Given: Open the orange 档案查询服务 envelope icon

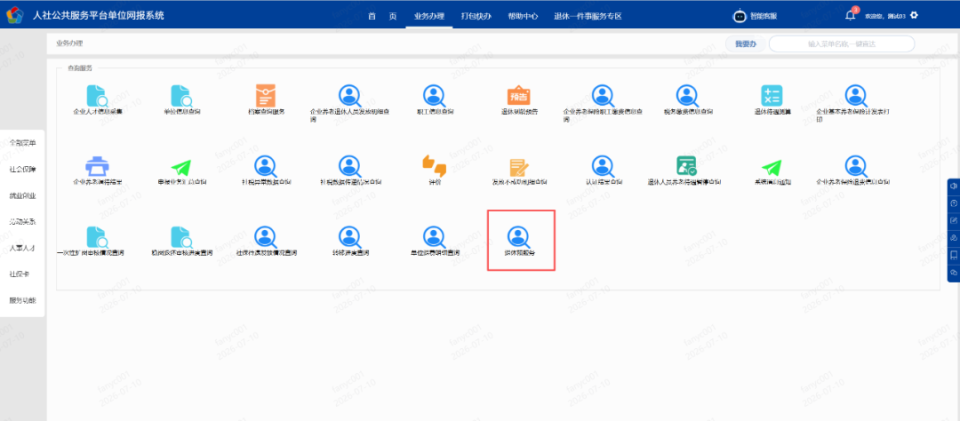Looking at the screenshot, I should click(265, 95).
